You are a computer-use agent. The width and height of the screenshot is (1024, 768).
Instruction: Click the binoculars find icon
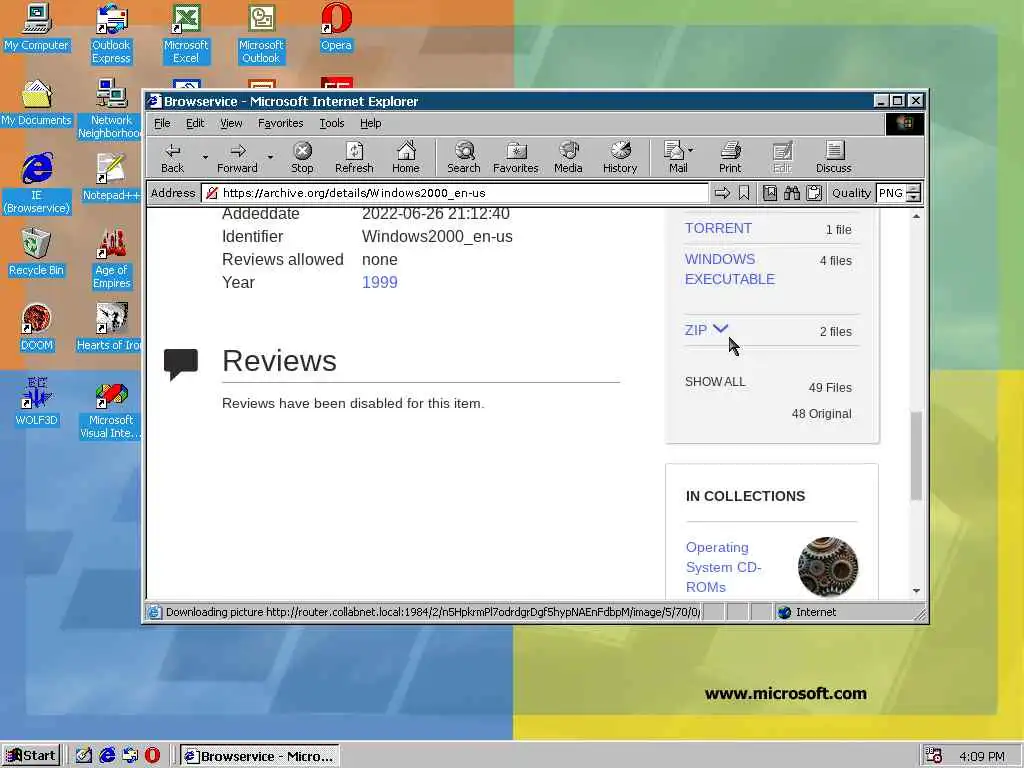point(792,193)
